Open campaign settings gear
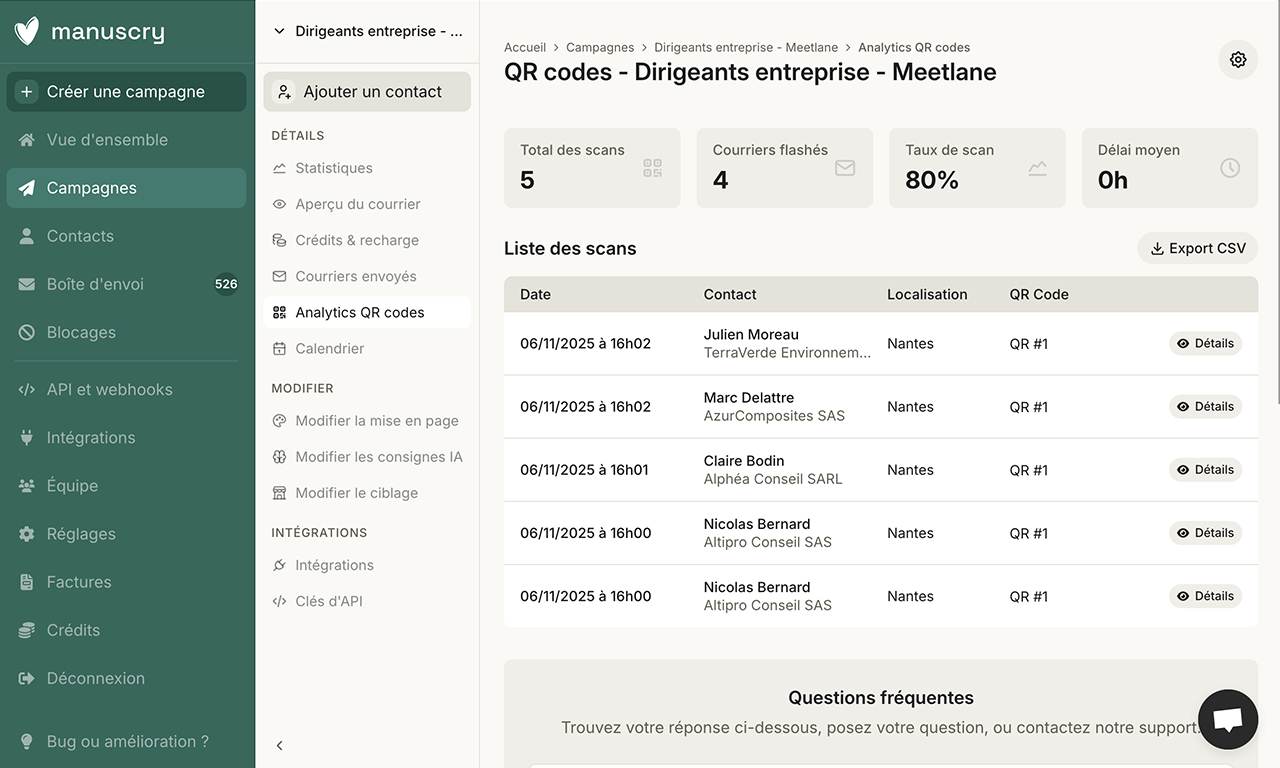The width and height of the screenshot is (1280, 768). coord(1237,59)
